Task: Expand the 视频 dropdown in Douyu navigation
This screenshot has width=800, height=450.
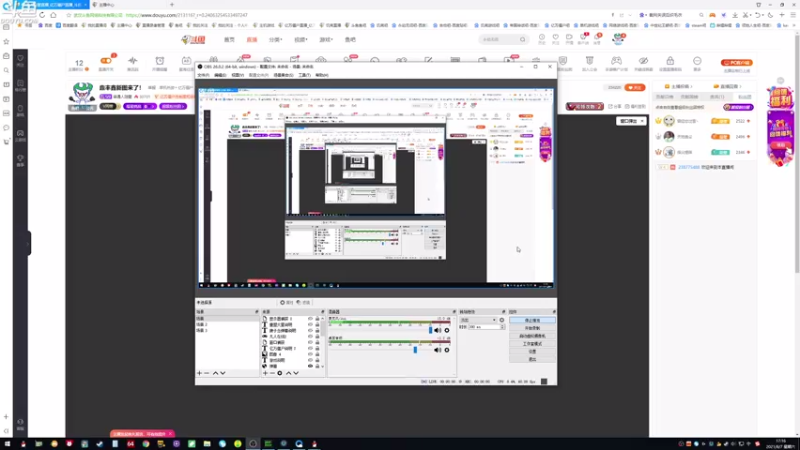Action: tap(301, 39)
